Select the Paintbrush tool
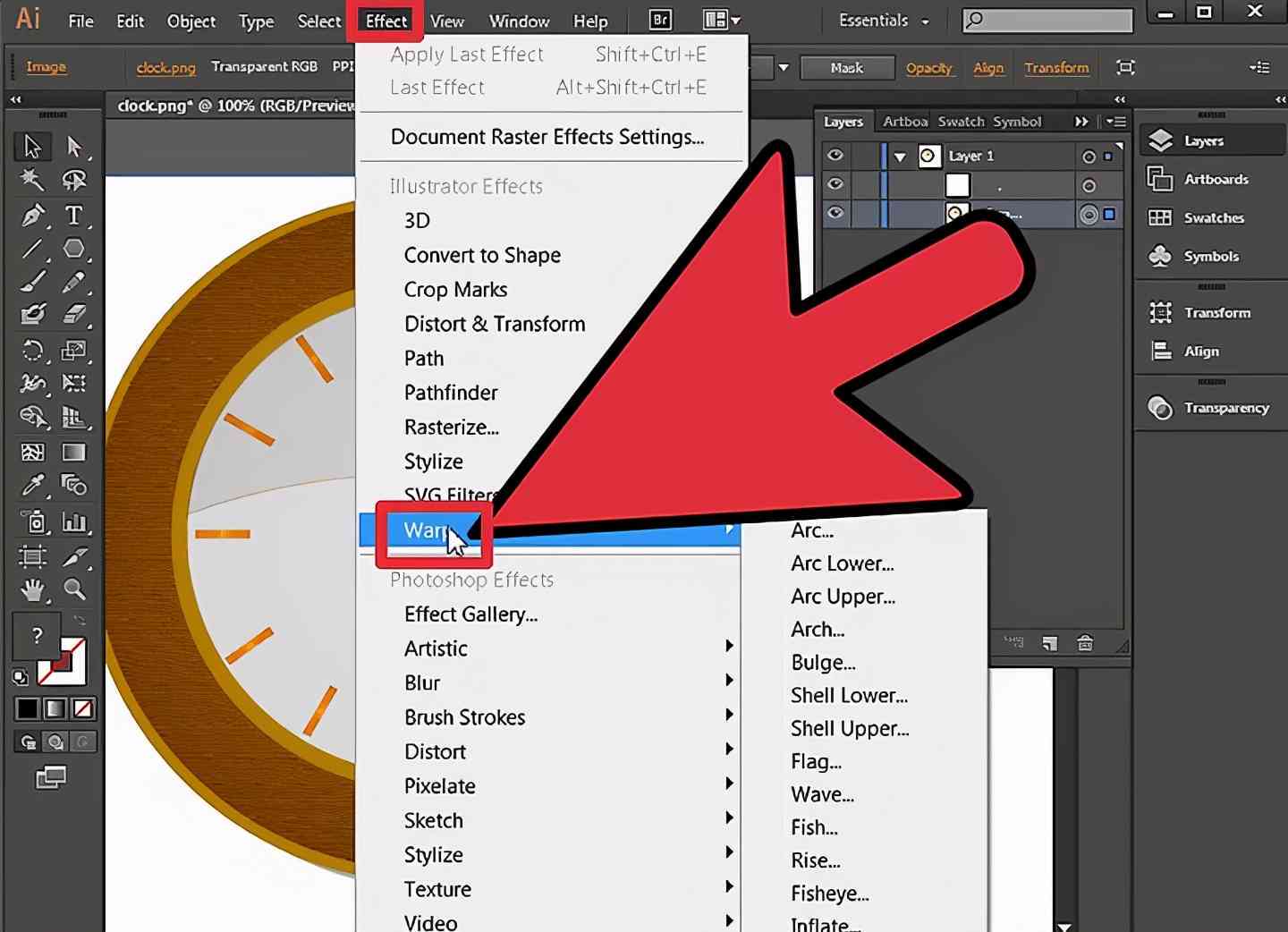This screenshot has height=932, width=1288. pyautogui.click(x=32, y=283)
